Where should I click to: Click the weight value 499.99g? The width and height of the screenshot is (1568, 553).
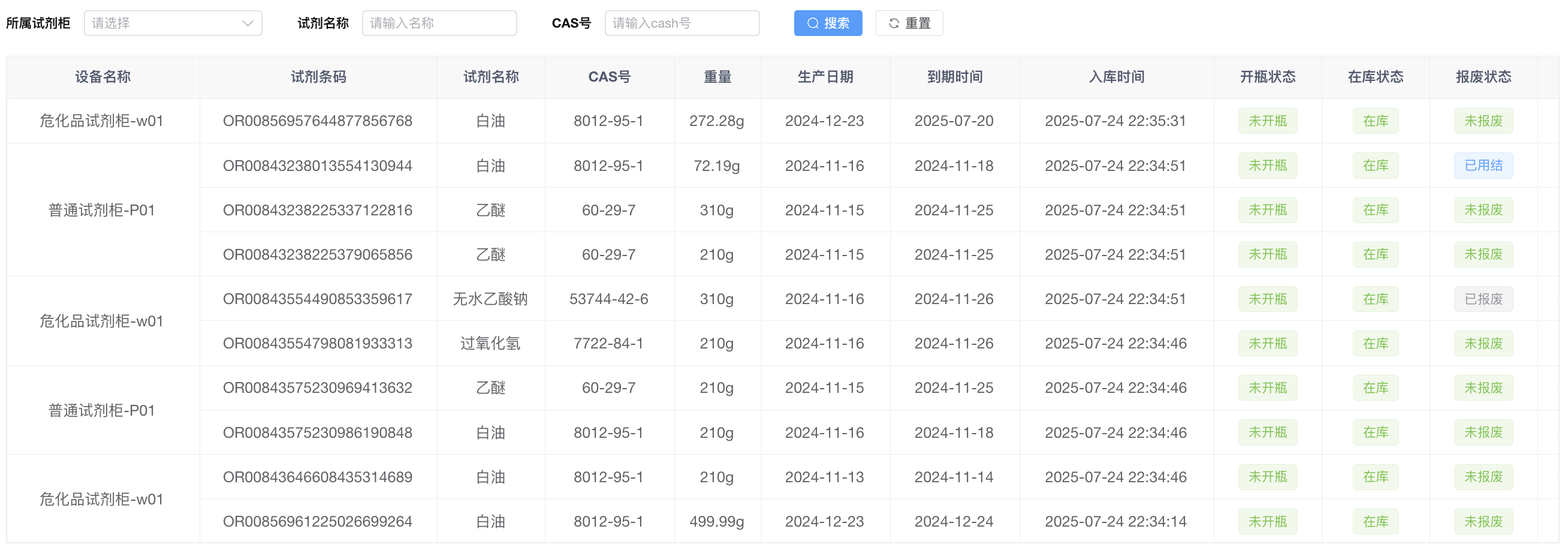(x=716, y=521)
